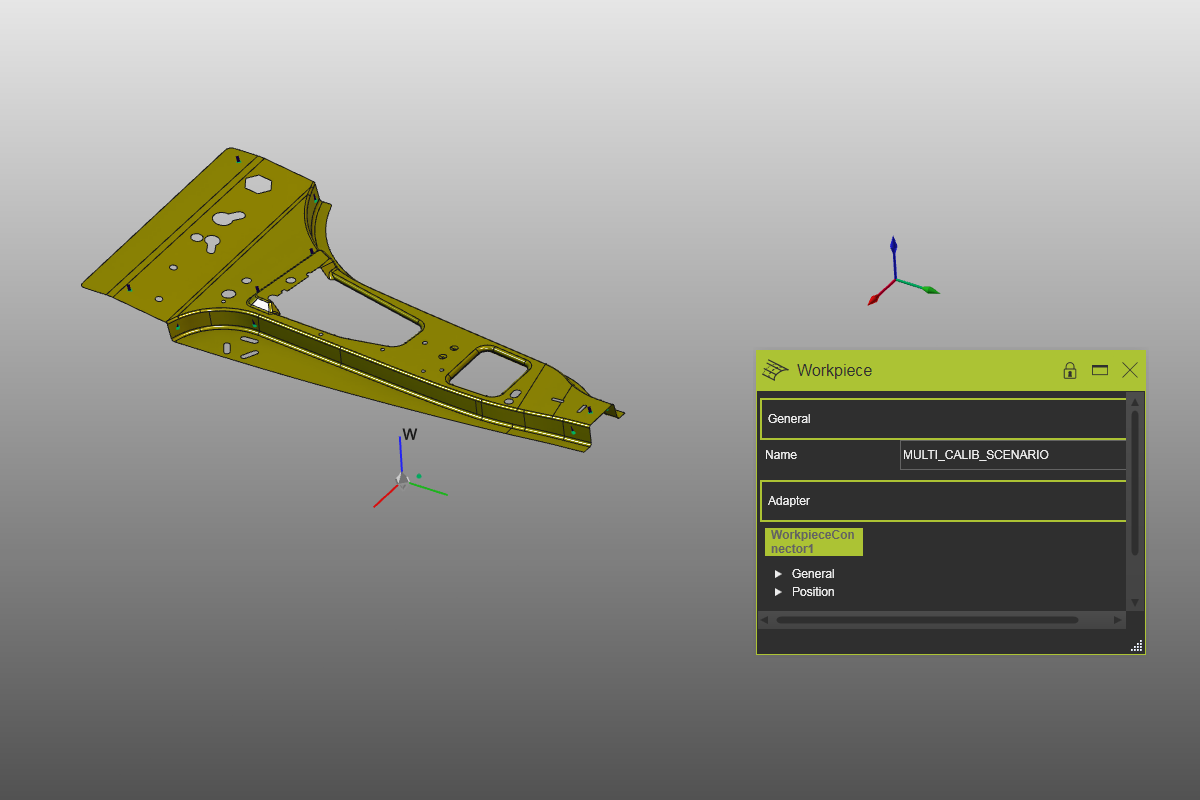Click the horizontal scrollbar right arrow

(x=1118, y=620)
